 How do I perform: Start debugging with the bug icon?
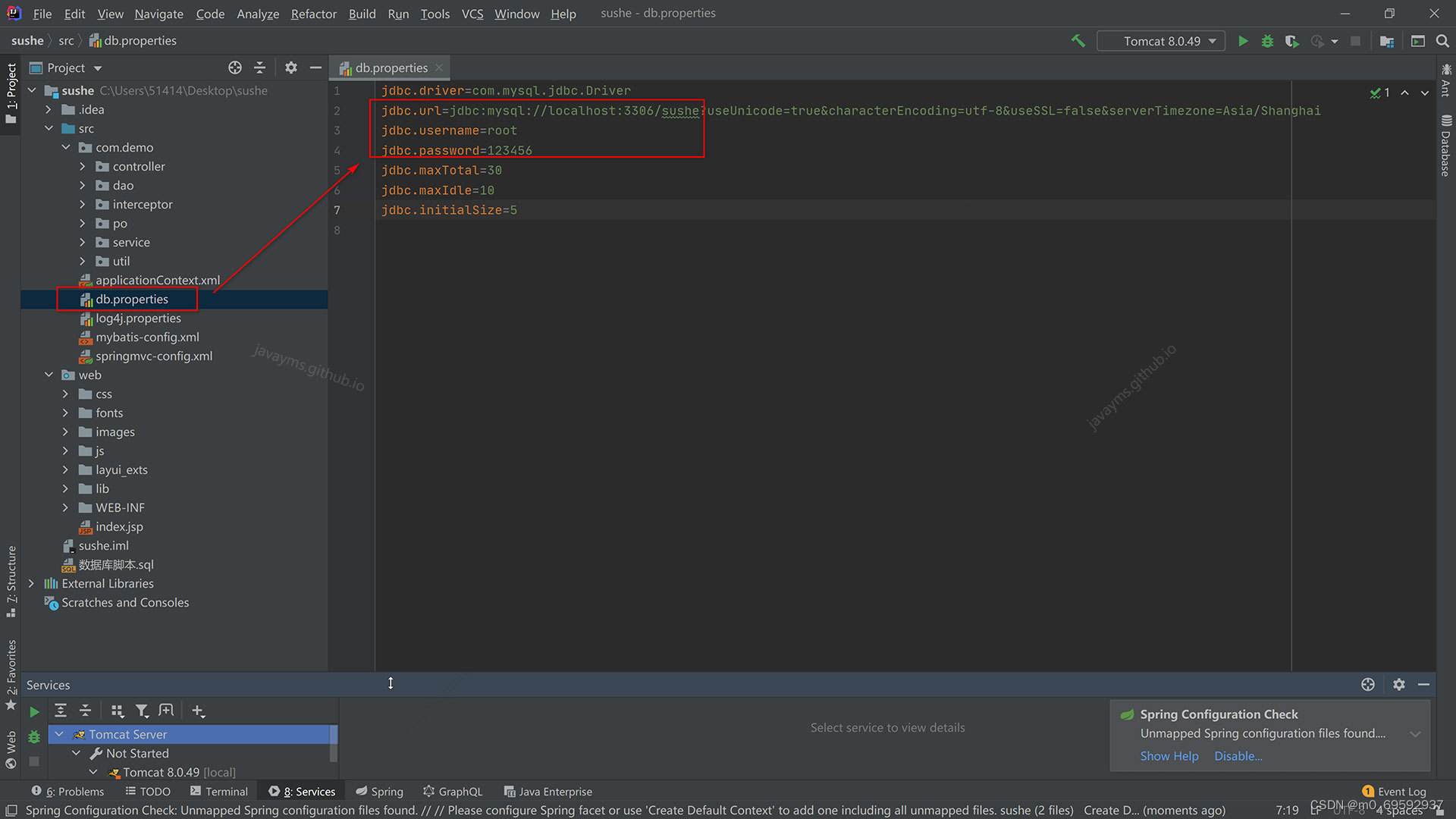[1267, 41]
